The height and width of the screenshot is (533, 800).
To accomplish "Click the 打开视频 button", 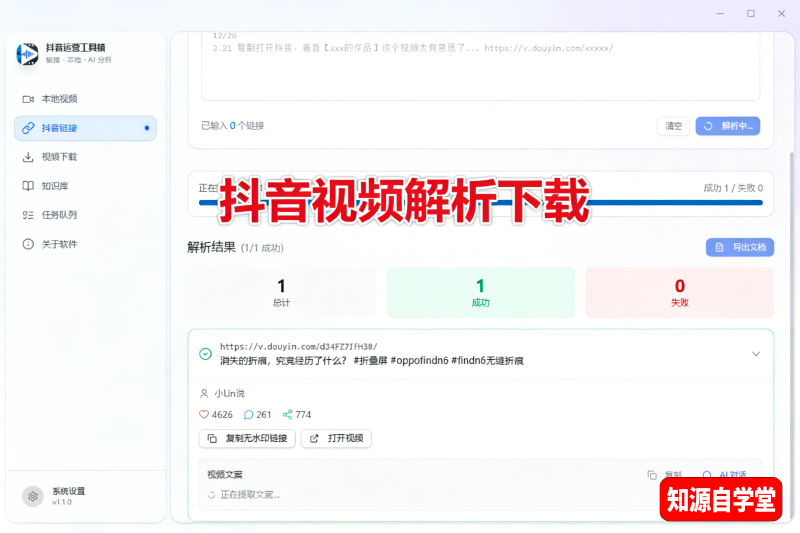I will pos(336,439).
